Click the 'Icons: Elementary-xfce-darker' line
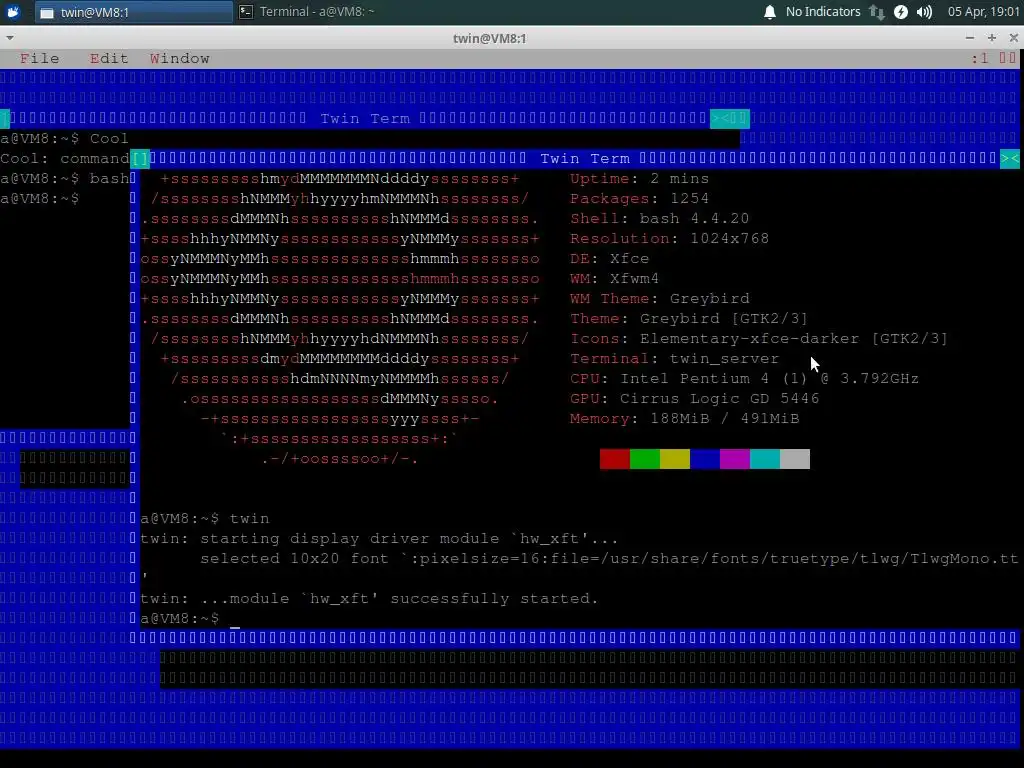 759,339
